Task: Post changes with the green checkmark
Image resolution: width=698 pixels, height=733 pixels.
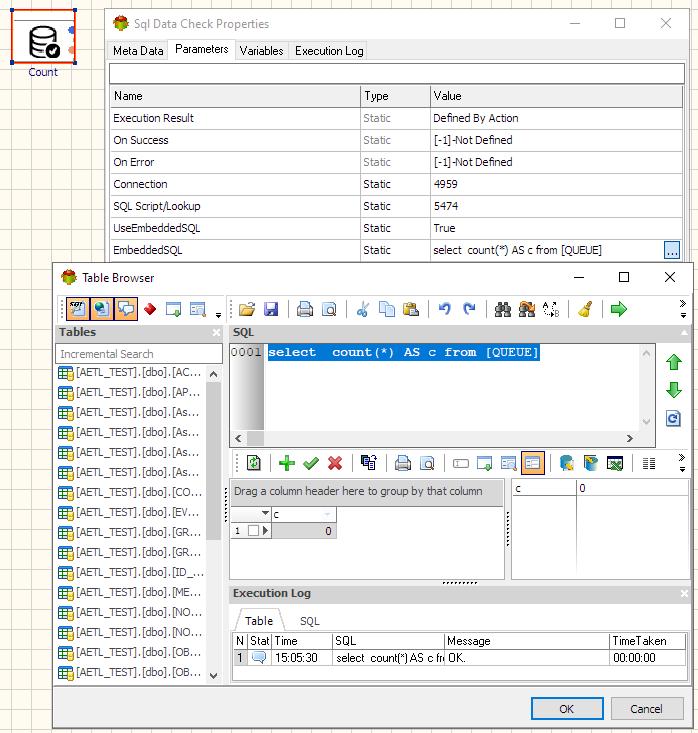Action: [311, 463]
